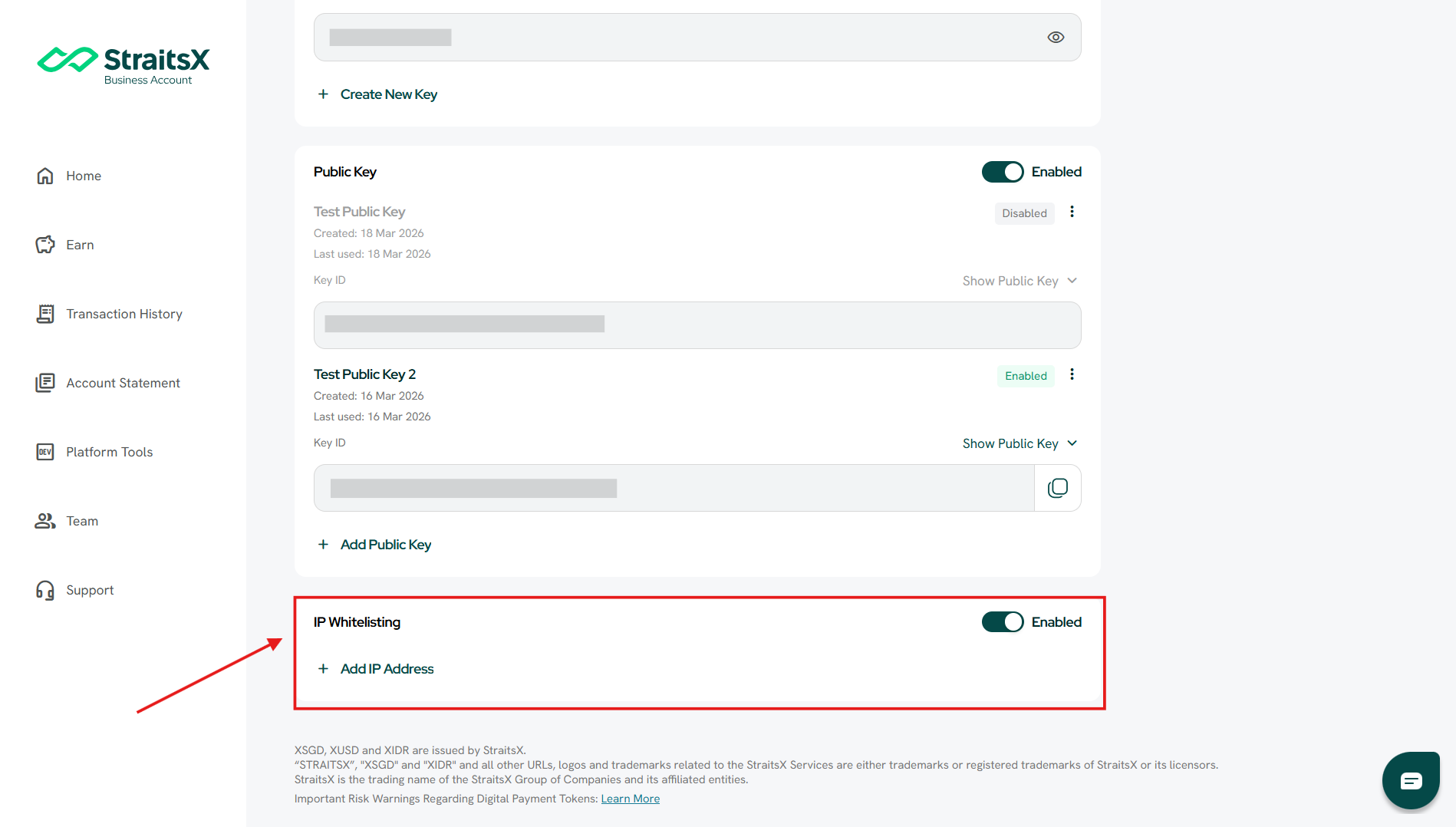Image resolution: width=1456 pixels, height=827 pixels.
Task: Toggle the Public Key enabled switch
Action: coord(1003,172)
